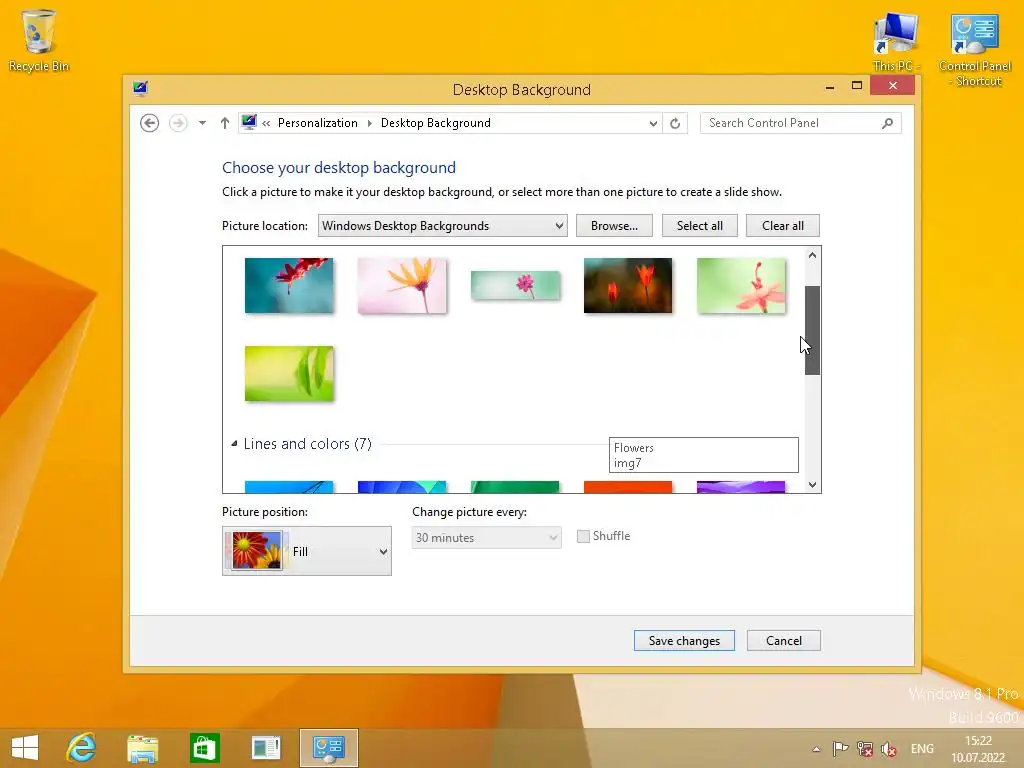Click the Select all button
The height and width of the screenshot is (768, 1024).
699,225
